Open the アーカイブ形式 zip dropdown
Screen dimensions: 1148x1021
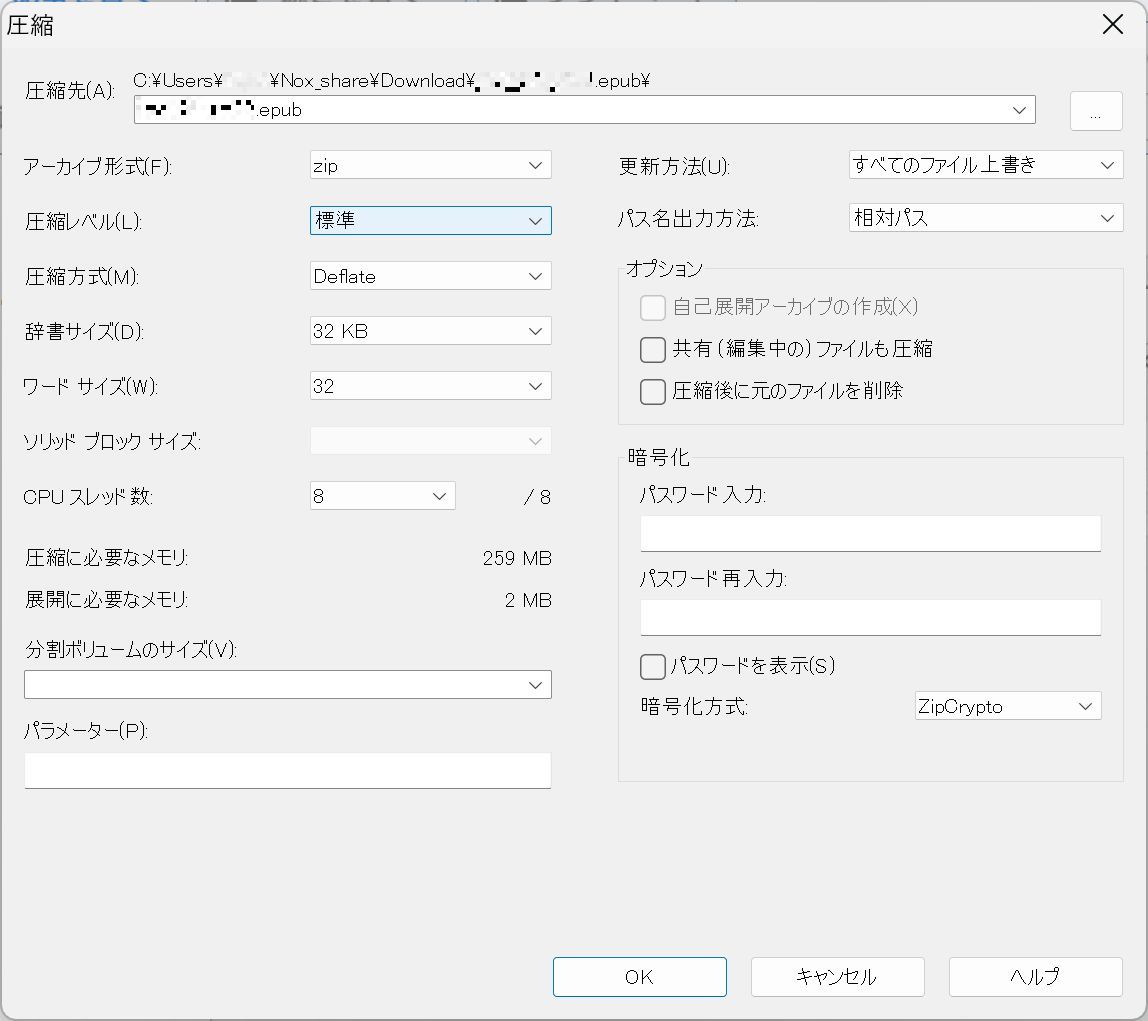[x=430, y=165]
